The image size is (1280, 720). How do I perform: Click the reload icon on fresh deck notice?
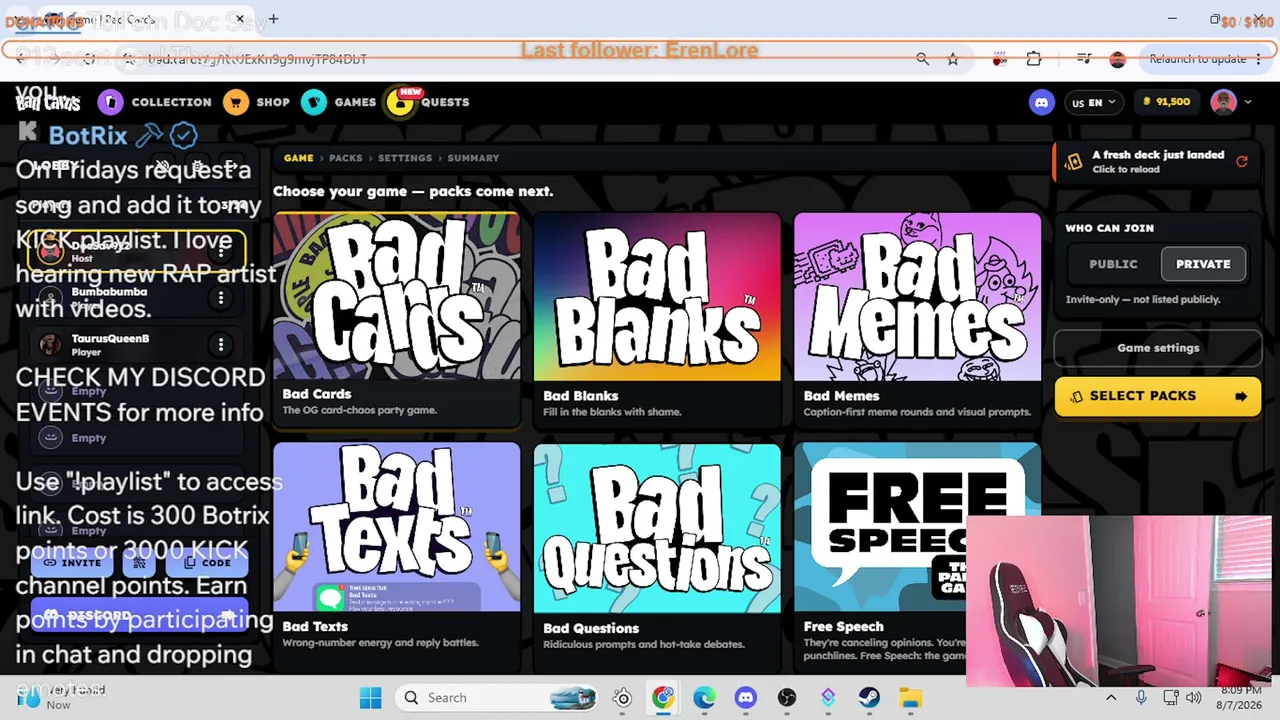pyautogui.click(x=1242, y=161)
